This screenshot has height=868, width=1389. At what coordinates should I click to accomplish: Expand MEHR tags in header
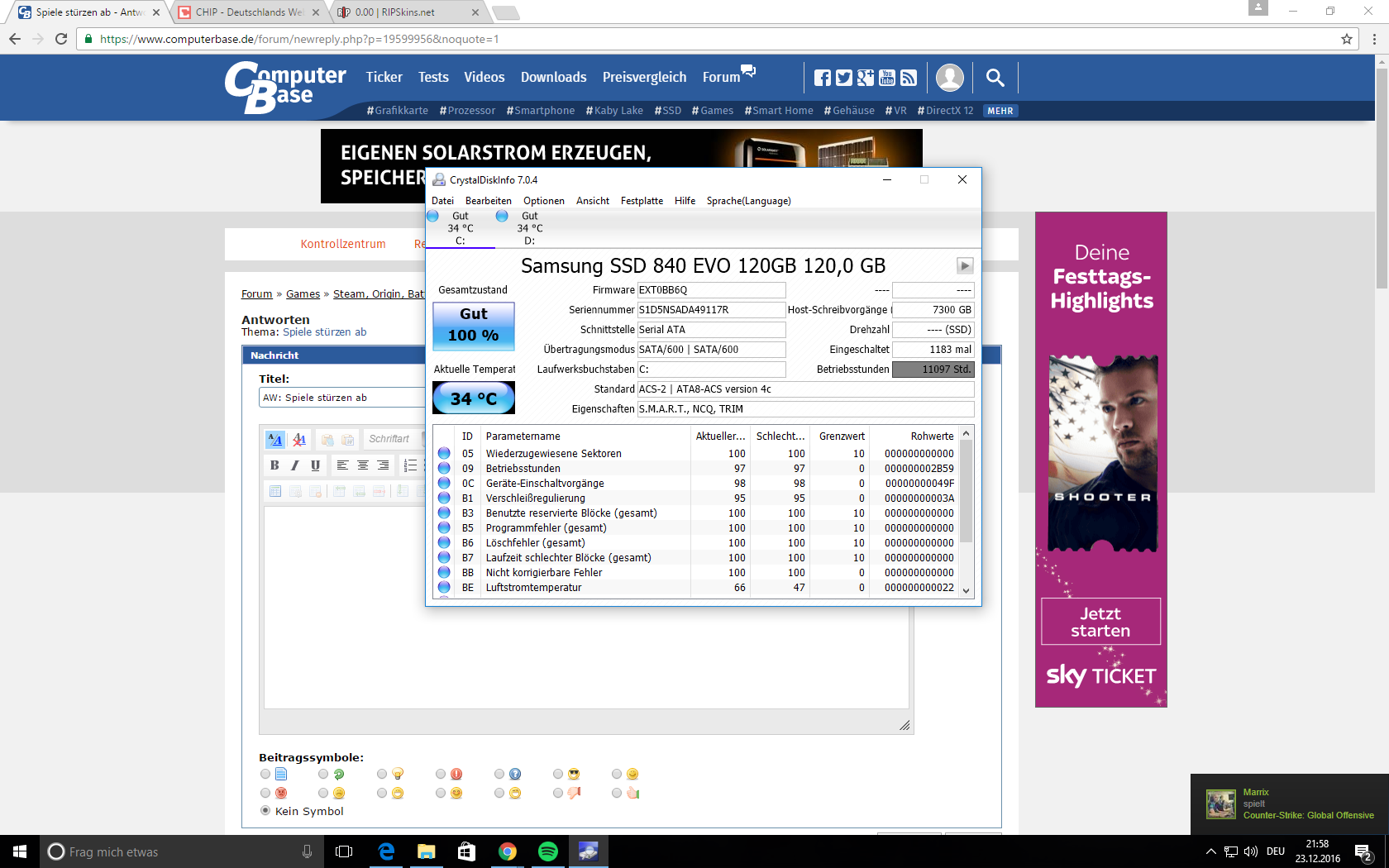pyautogui.click(x=1000, y=111)
